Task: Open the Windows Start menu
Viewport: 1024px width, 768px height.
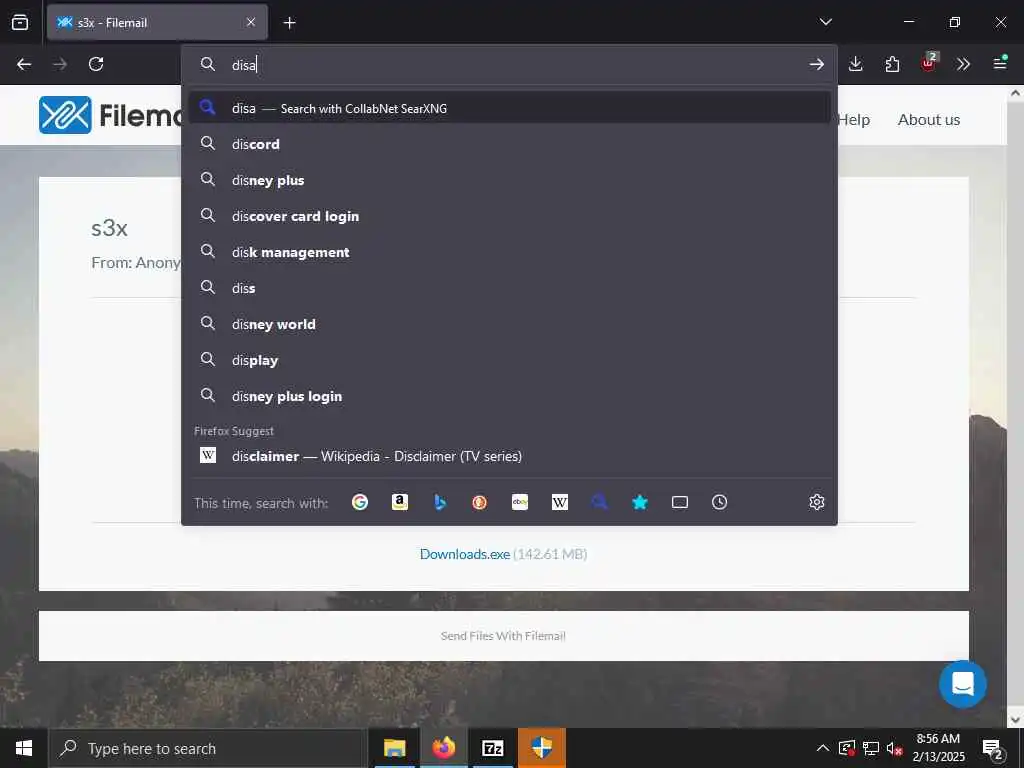Action: click(x=24, y=748)
